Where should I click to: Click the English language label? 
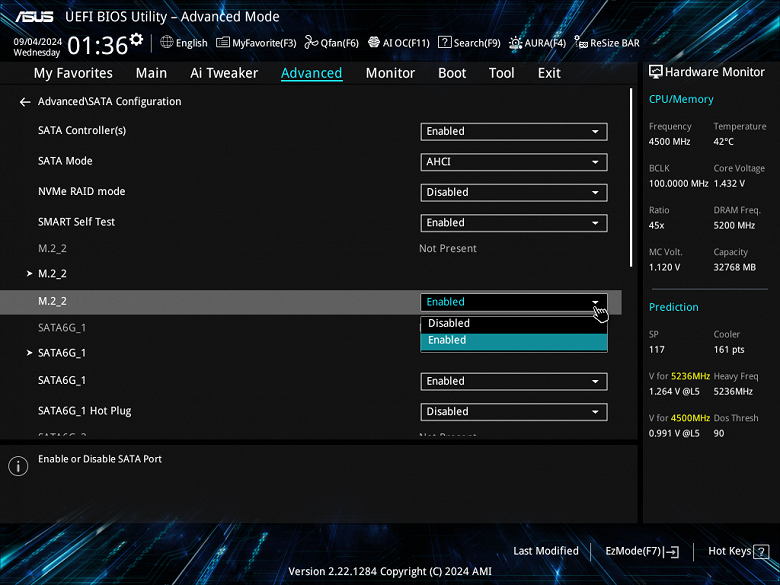(192, 43)
